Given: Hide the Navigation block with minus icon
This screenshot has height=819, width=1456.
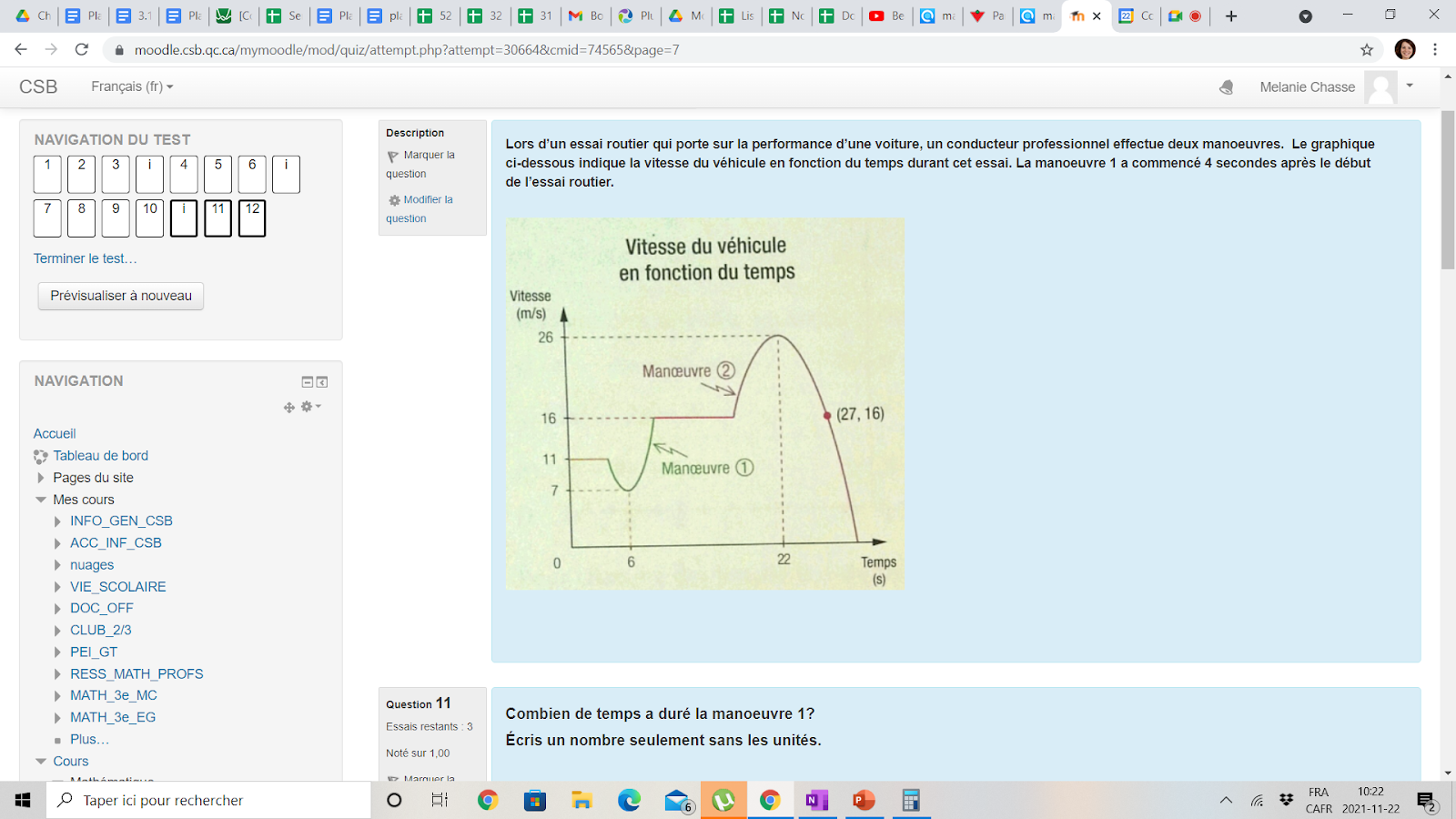Looking at the screenshot, I should click(308, 382).
